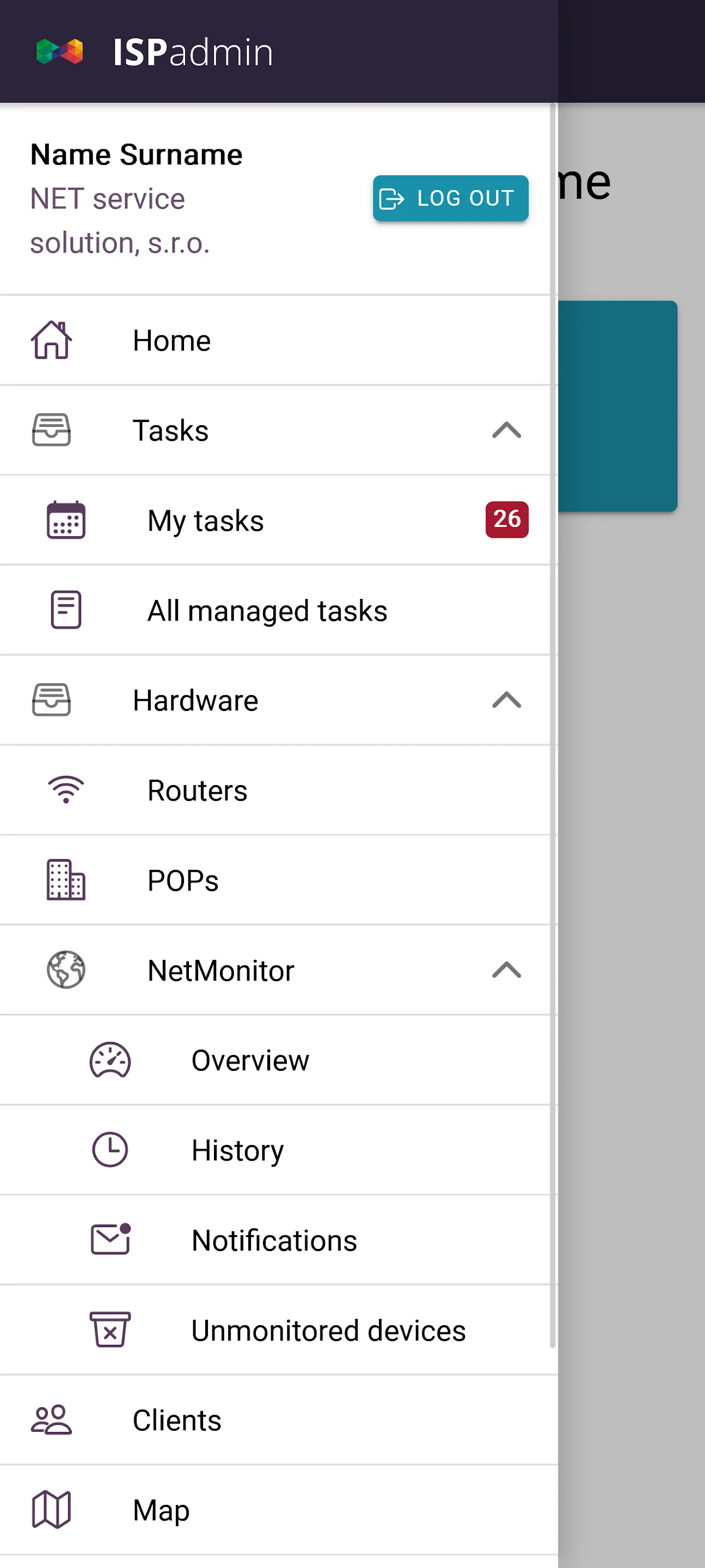The width and height of the screenshot is (705, 1568).
Task: Open My tasks menu entry
Action: [x=275, y=520]
